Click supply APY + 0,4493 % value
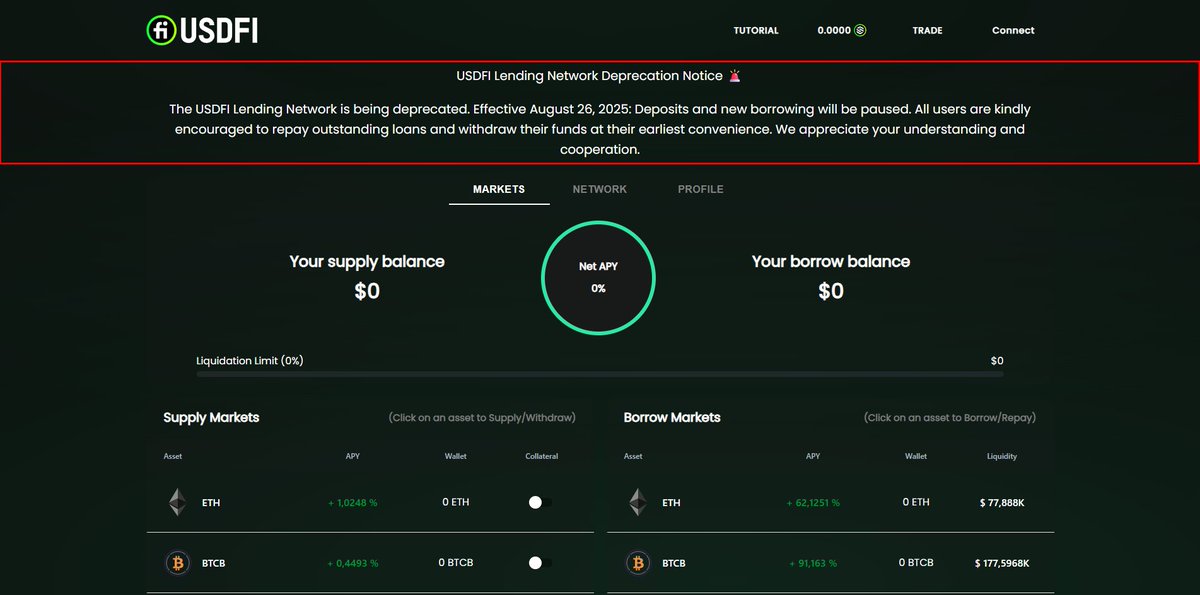1200x595 pixels. point(353,563)
